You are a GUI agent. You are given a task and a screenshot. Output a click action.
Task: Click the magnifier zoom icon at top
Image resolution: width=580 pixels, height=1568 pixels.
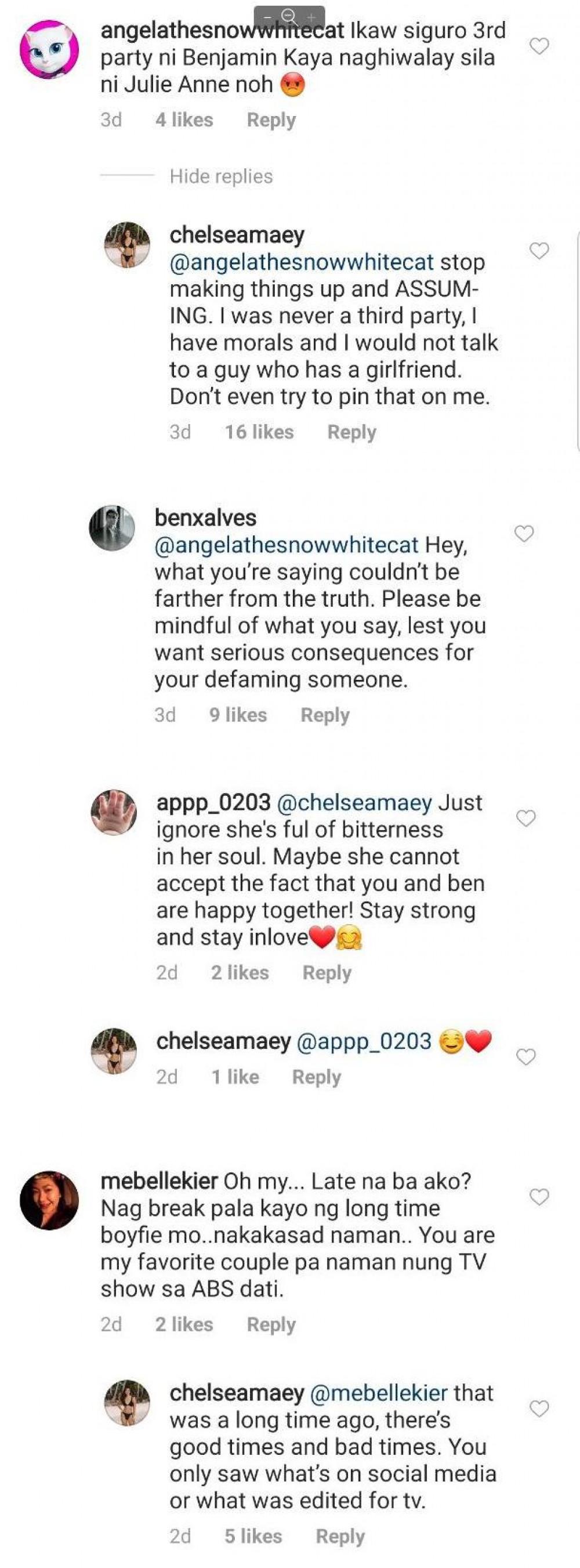tap(289, 16)
